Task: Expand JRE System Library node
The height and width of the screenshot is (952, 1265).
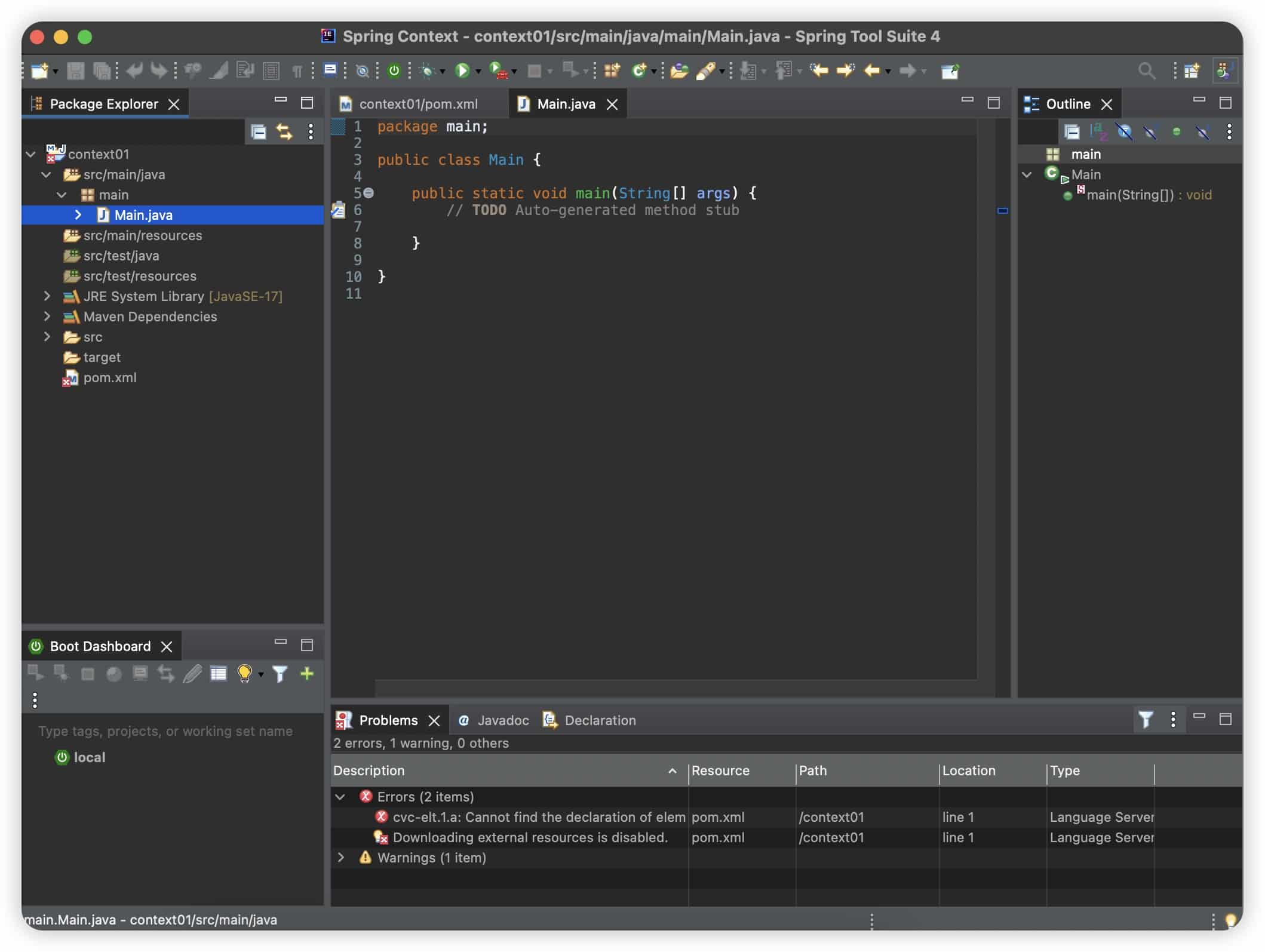Action: [47, 296]
